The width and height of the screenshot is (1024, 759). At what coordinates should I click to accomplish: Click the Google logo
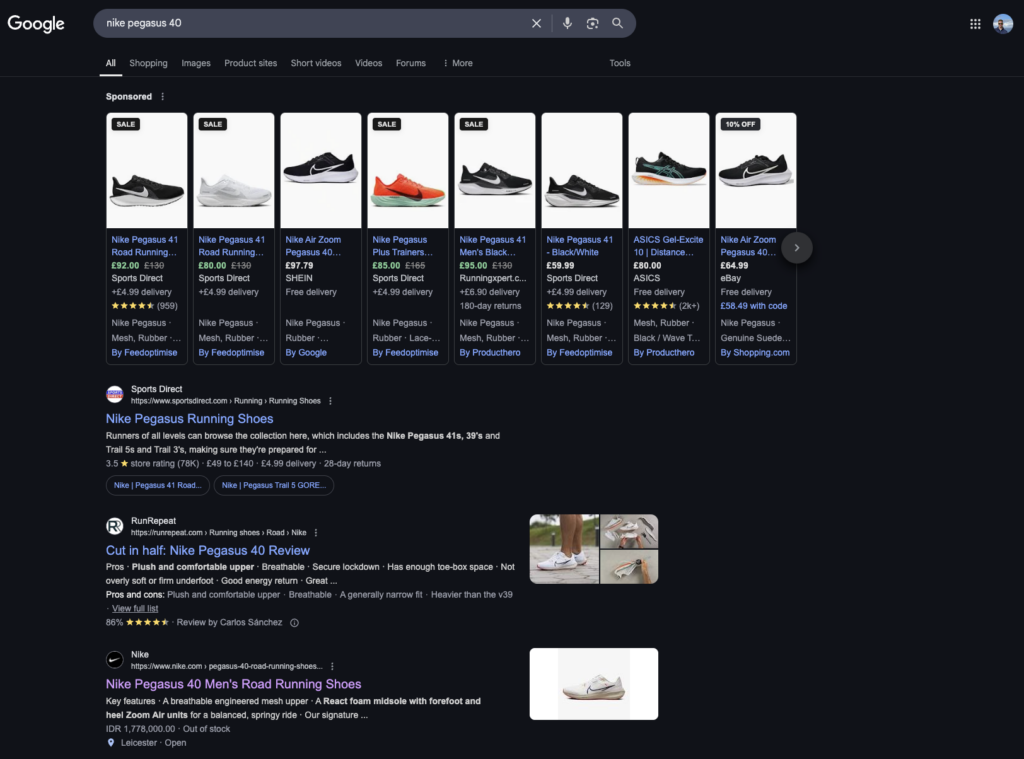point(36,24)
